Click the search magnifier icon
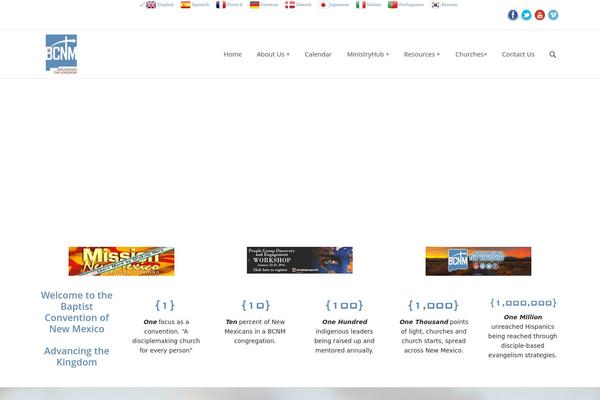Image resolution: width=600 pixels, height=400 pixels. [x=553, y=54]
